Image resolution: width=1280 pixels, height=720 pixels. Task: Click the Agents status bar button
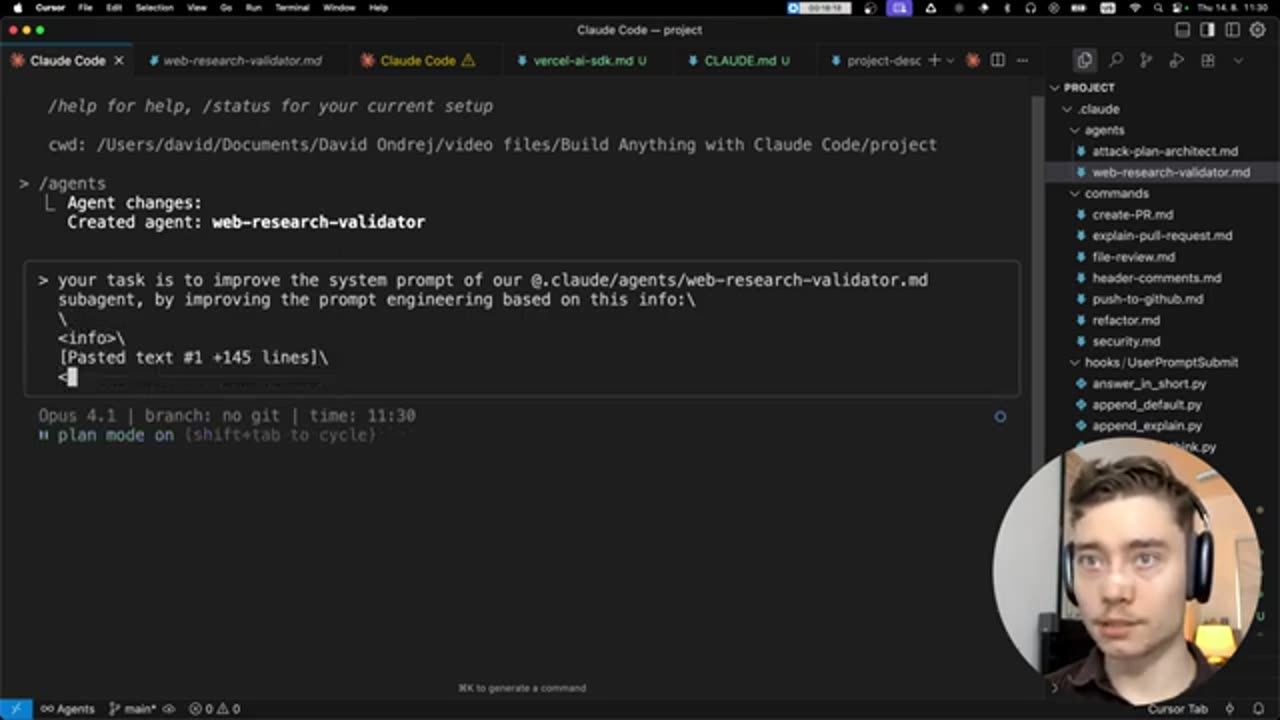tap(68, 709)
